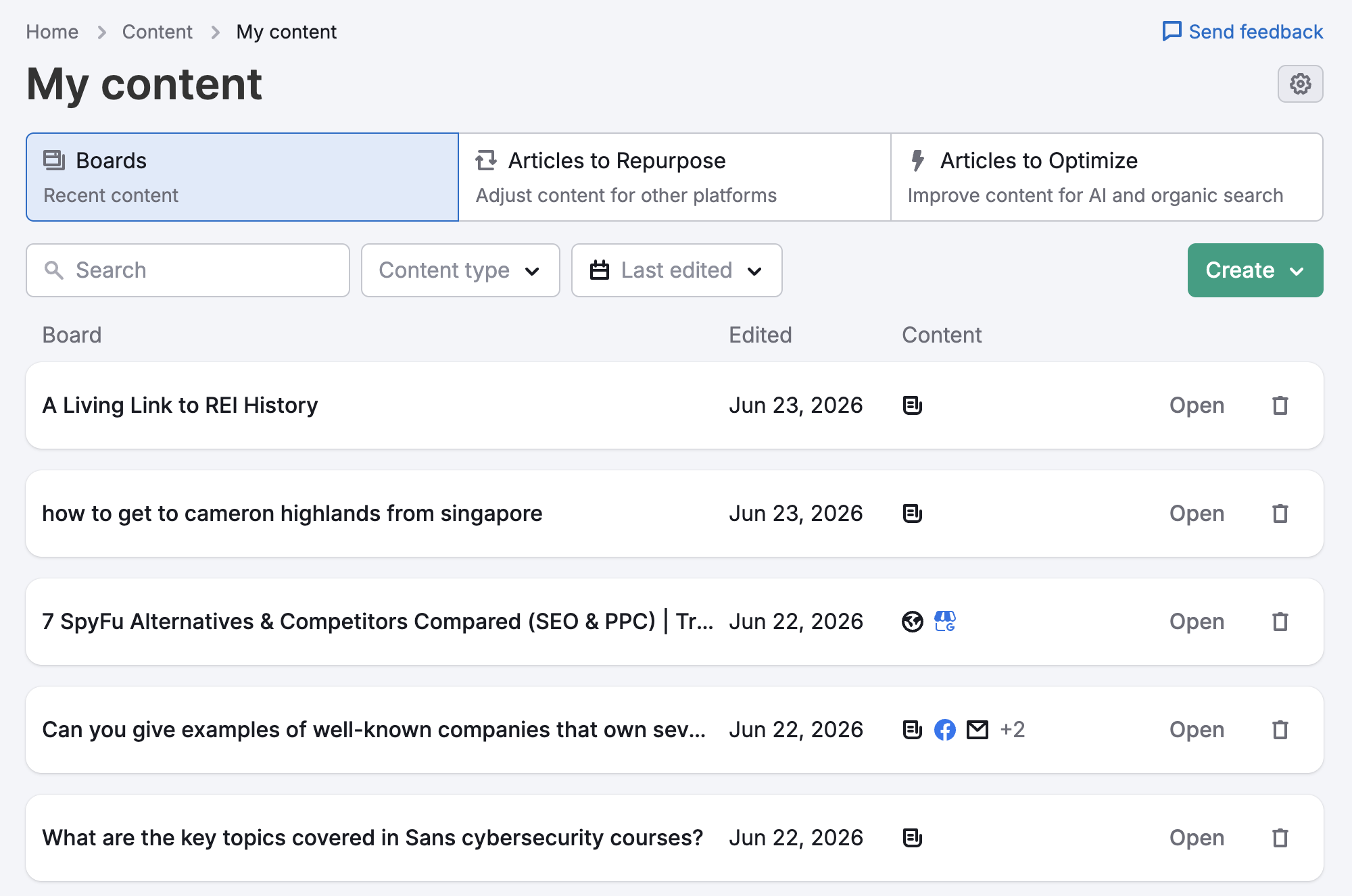The width and height of the screenshot is (1352, 896).
Task: Open the Content type dropdown
Action: tap(460, 270)
